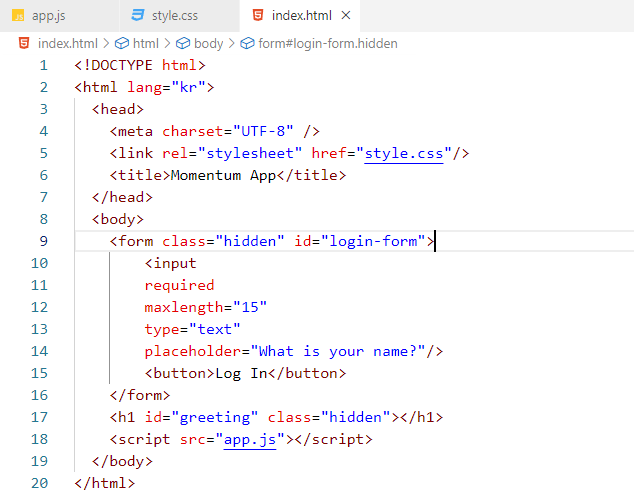
Task: Click the closing </head> tag
Action: click(x=123, y=198)
